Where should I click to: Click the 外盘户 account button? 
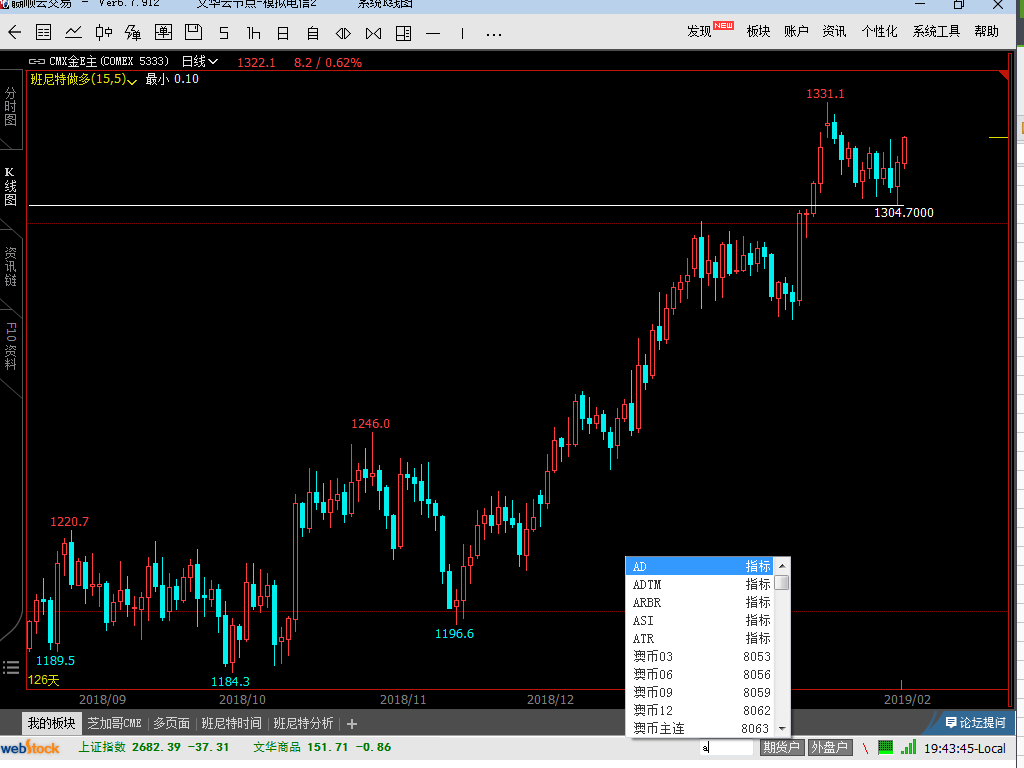point(829,747)
